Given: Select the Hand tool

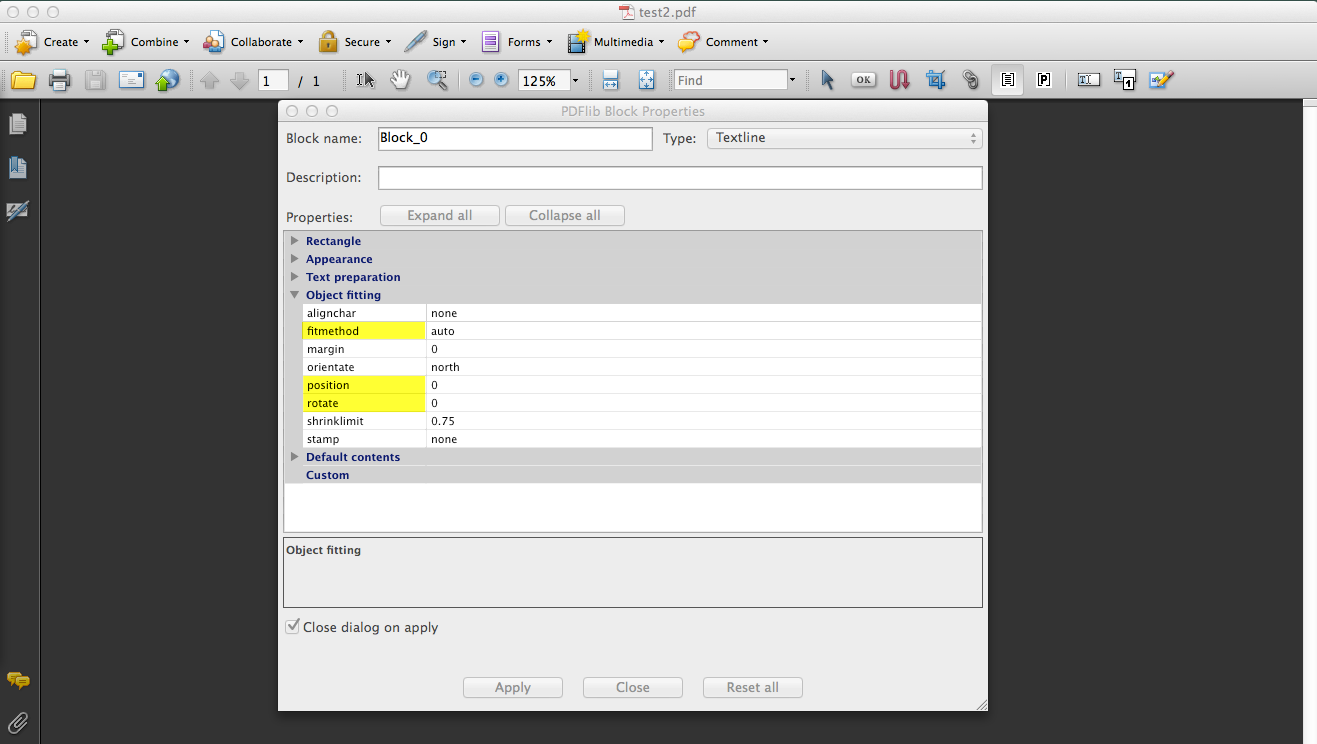Looking at the screenshot, I should (x=399, y=80).
